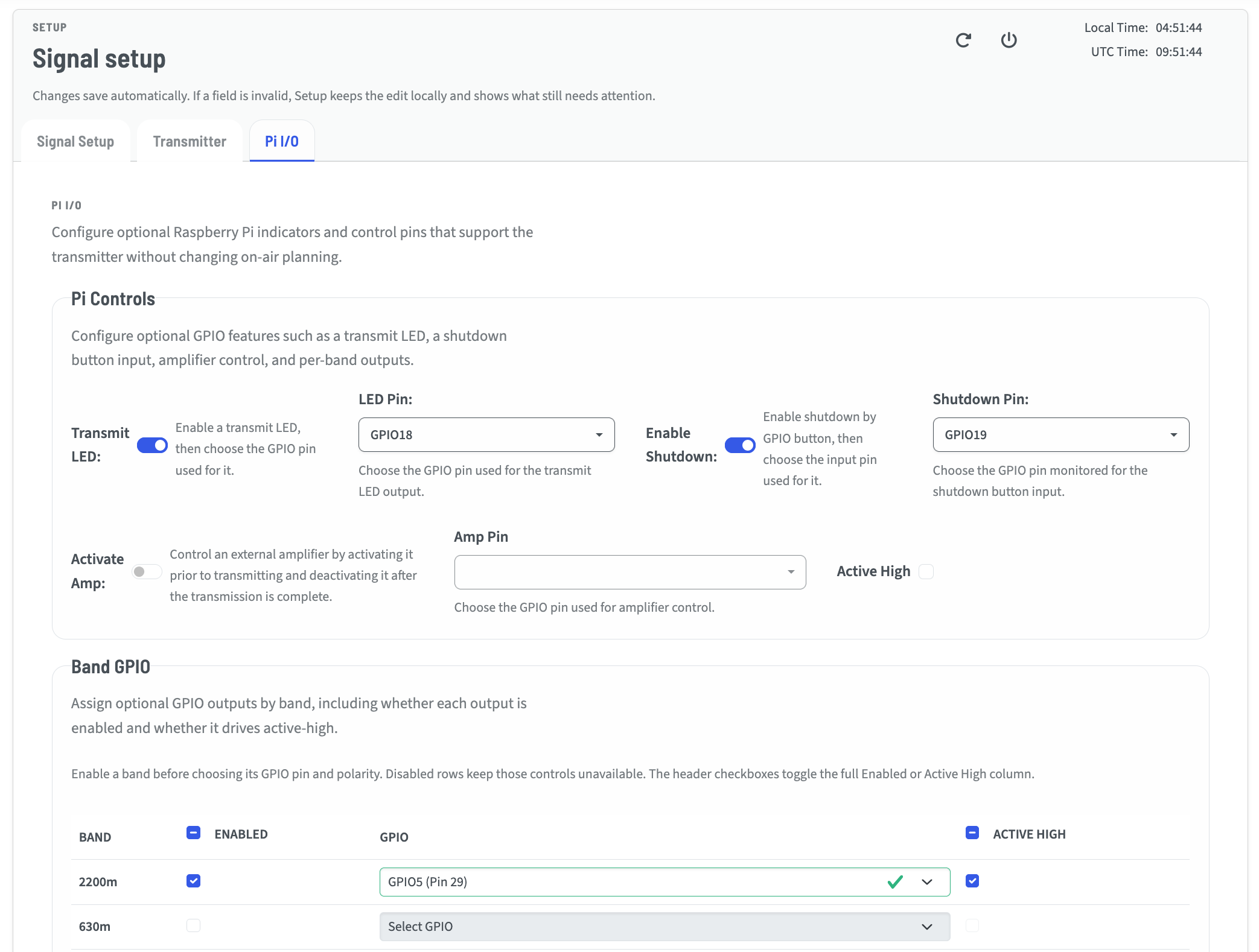Click the GPIO column header
The height and width of the screenshot is (952, 1259).
[x=394, y=837]
